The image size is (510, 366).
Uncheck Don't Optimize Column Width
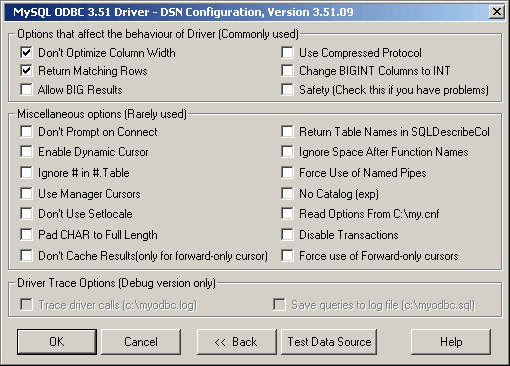tap(26, 52)
